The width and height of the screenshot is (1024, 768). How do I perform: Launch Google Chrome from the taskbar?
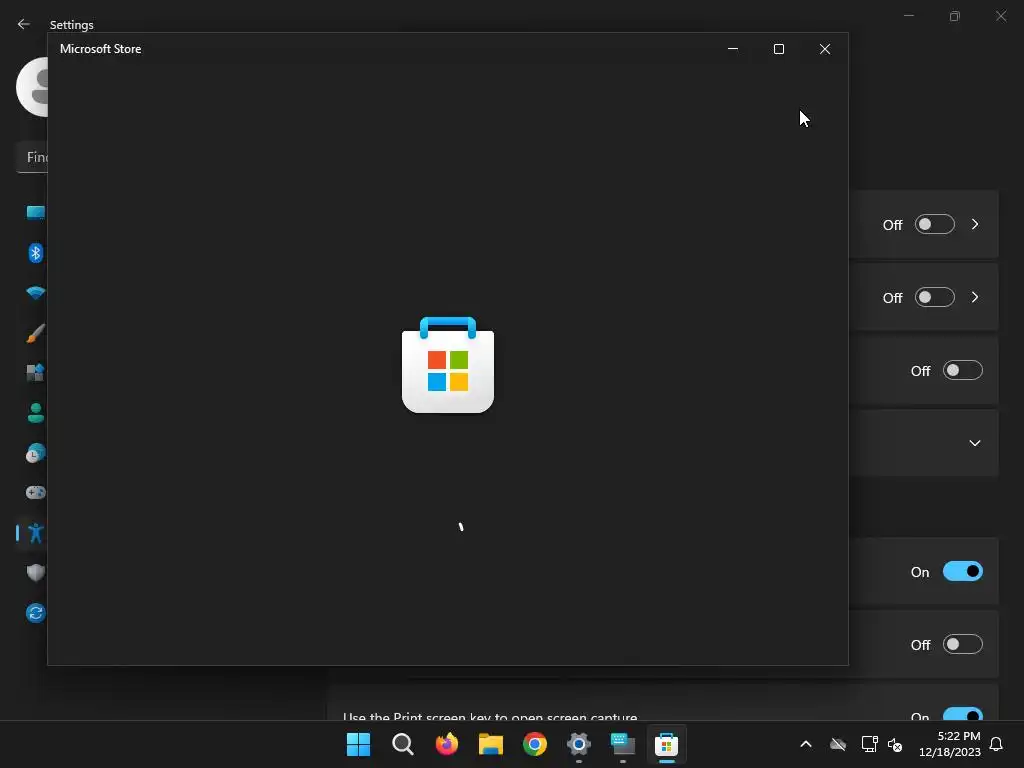coord(535,744)
